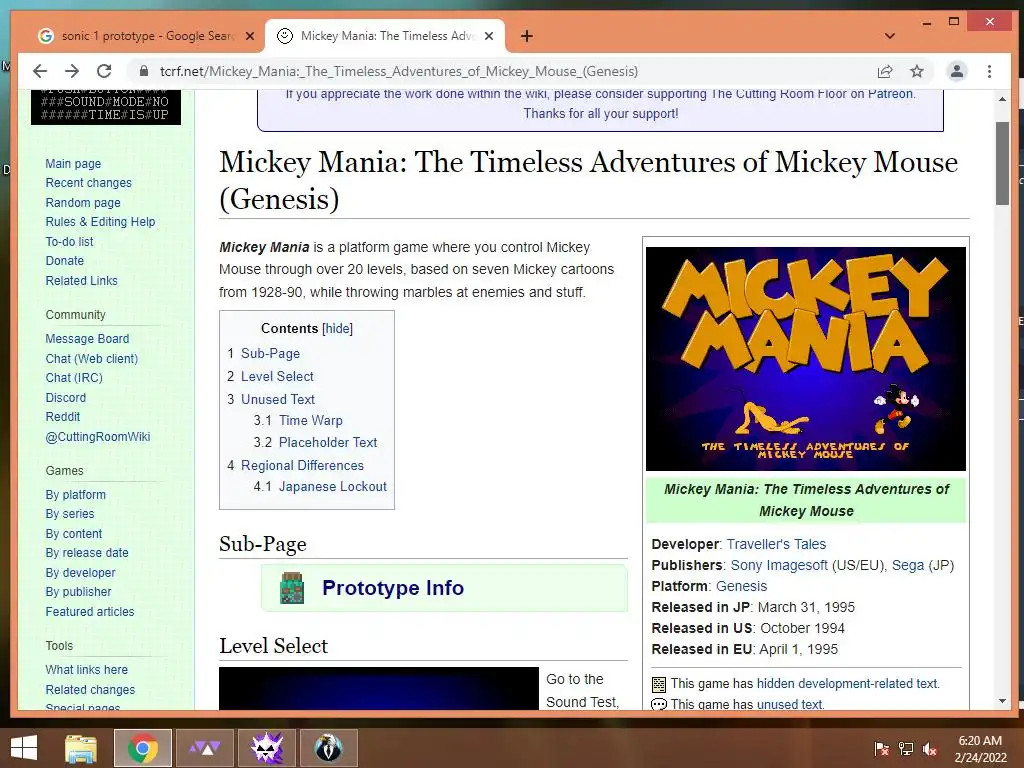Switch to the sonic 1 prototype Google Search tab
The width and height of the screenshot is (1024, 768).
145,36
